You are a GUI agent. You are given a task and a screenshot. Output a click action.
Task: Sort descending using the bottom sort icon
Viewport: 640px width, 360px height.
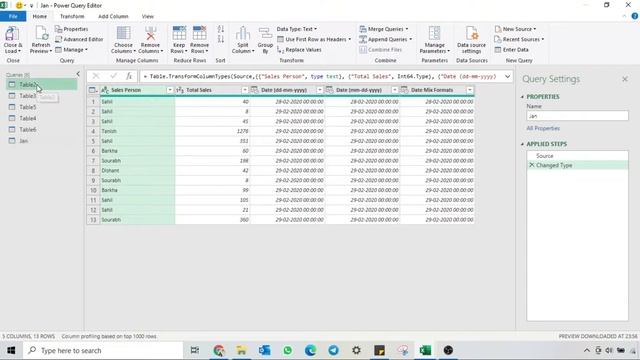coord(221,39)
